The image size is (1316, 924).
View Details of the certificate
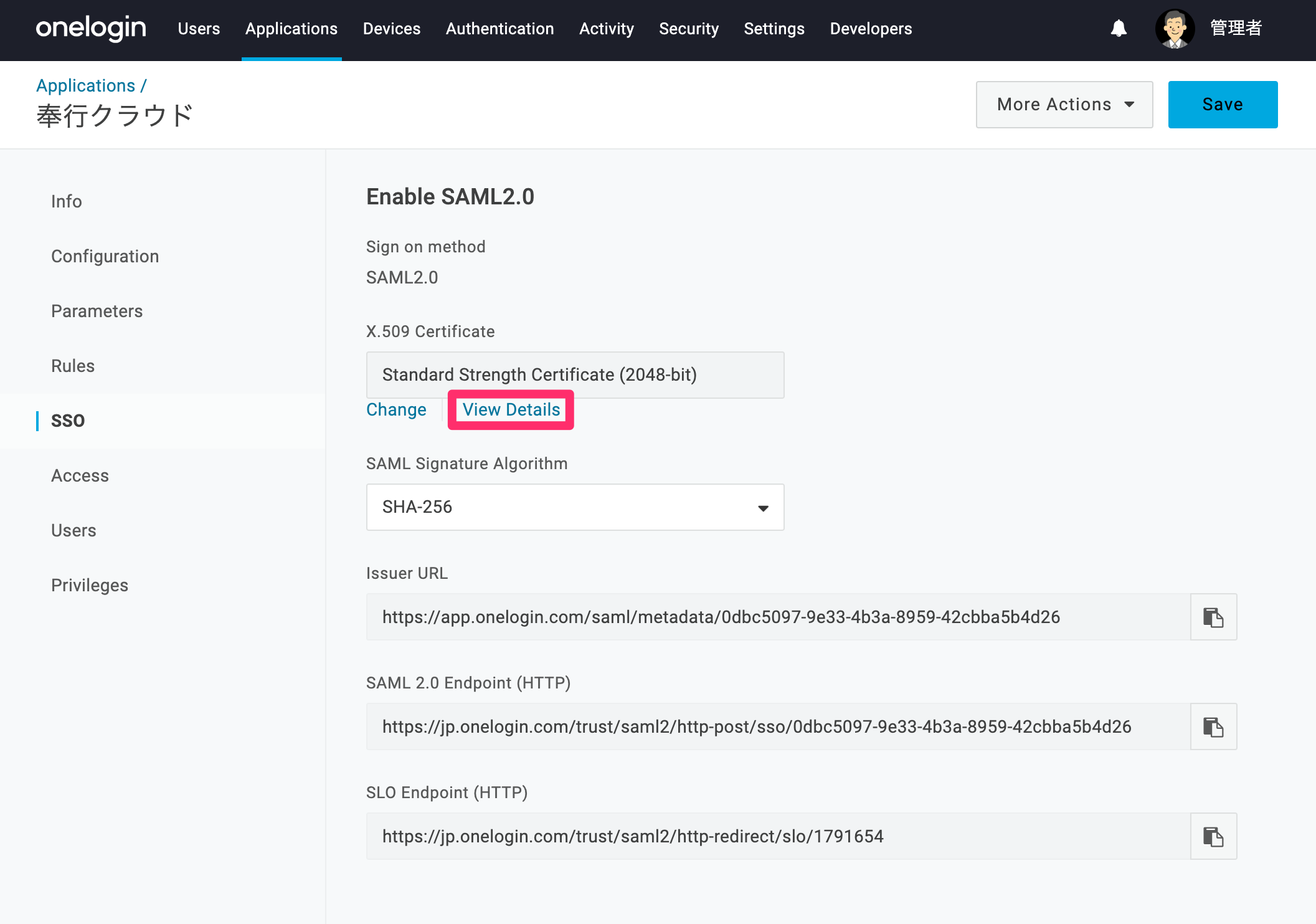[x=511, y=409]
